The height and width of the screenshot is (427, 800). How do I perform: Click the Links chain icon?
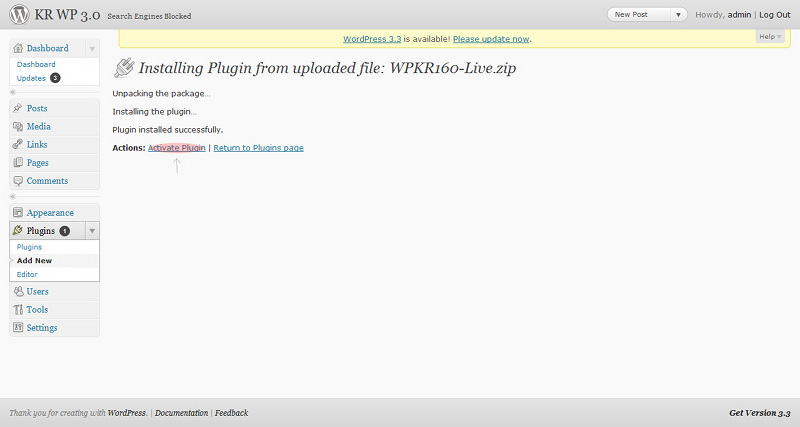18,144
